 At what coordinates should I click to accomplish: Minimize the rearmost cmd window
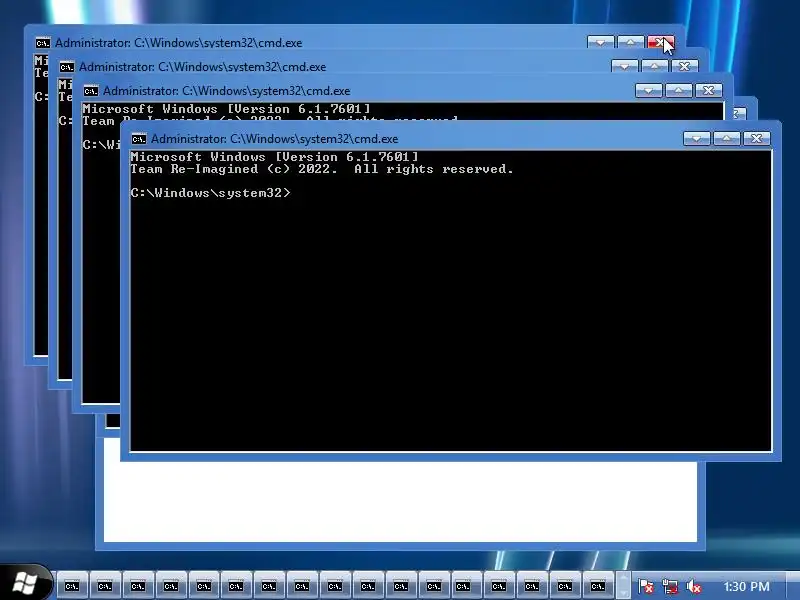pyautogui.click(x=601, y=42)
